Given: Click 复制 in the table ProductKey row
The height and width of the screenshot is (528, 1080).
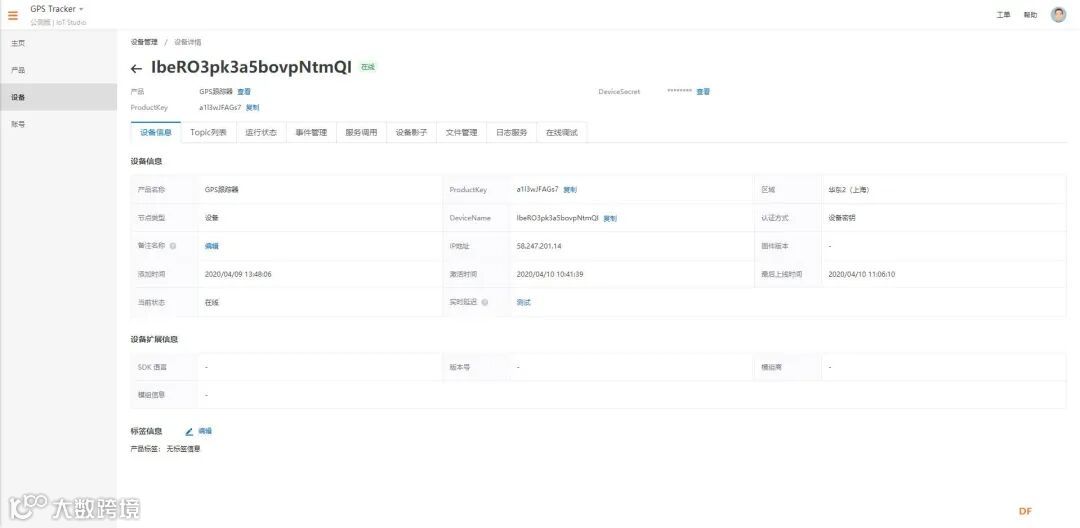Looking at the screenshot, I should (570, 189).
